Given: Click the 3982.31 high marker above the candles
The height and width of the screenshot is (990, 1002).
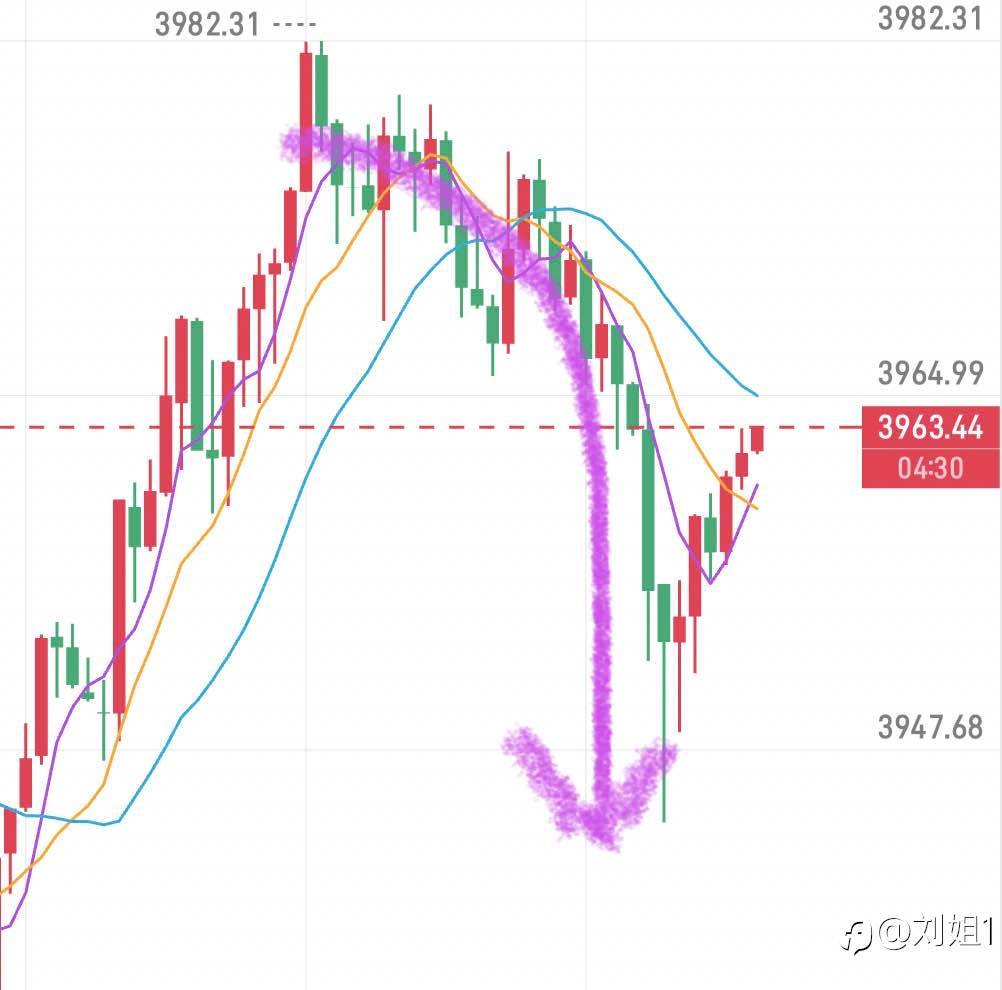Looking at the screenshot, I should (x=207, y=24).
